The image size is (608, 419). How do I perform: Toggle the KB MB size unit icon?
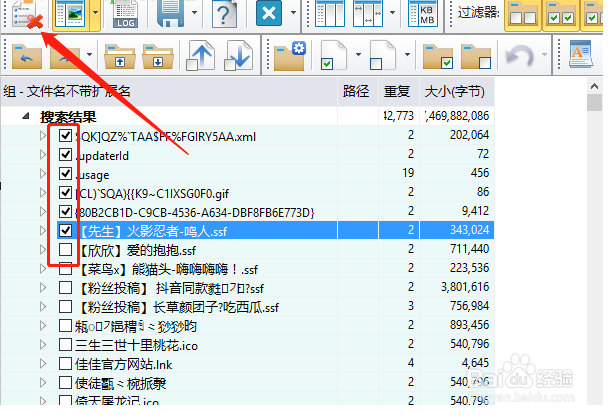click(x=424, y=14)
